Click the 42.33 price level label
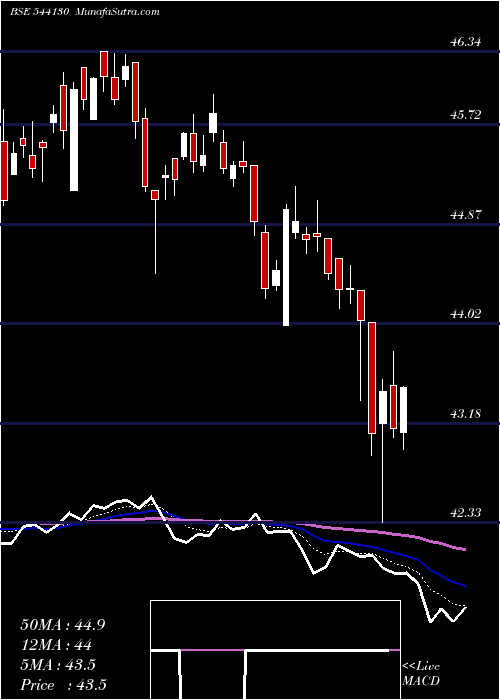500x700 pixels. [x=466, y=513]
